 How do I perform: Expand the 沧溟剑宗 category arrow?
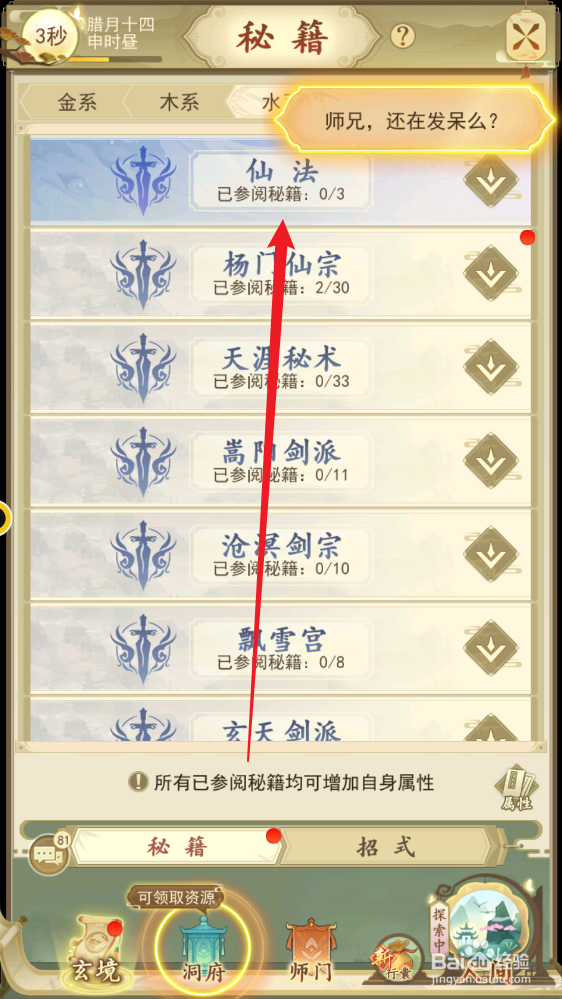(490, 555)
